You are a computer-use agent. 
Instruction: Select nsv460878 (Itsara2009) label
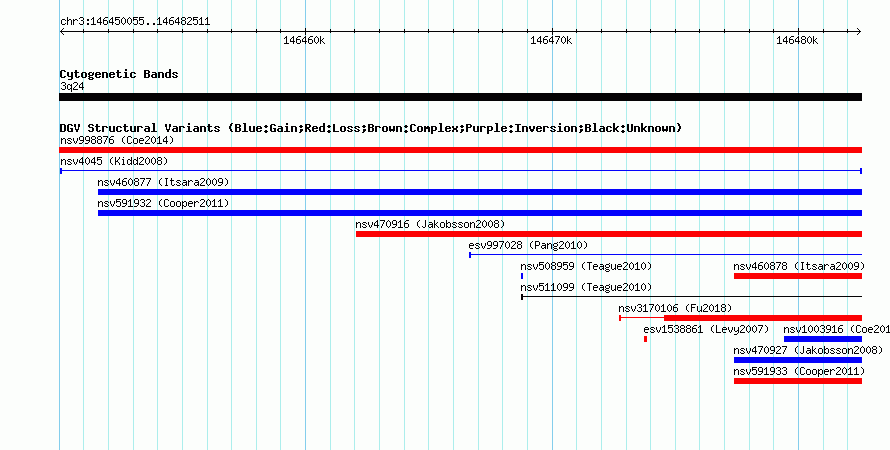[799, 266]
